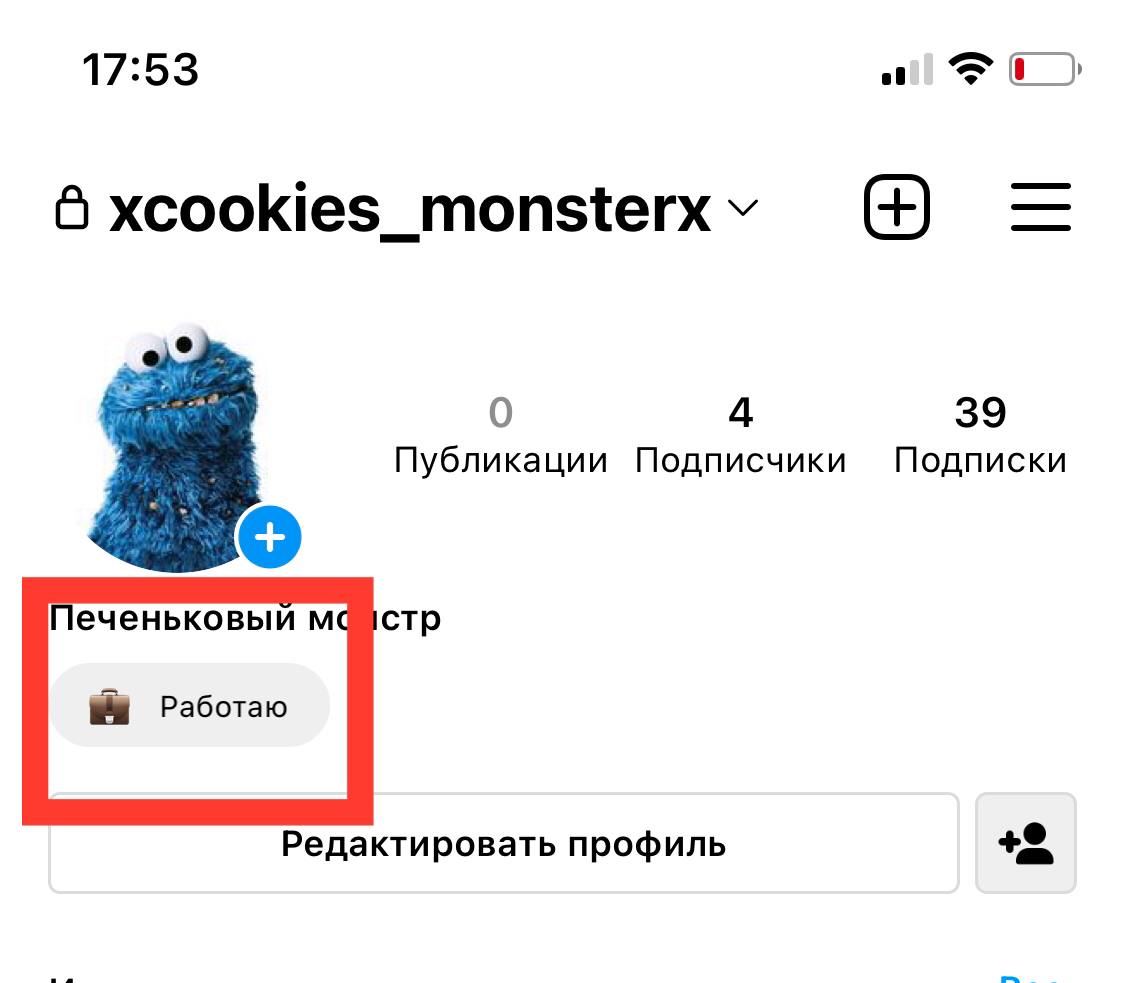Tap the cellular signal bars icon
The height and width of the screenshot is (983, 1125).
click(x=908, y=70)
